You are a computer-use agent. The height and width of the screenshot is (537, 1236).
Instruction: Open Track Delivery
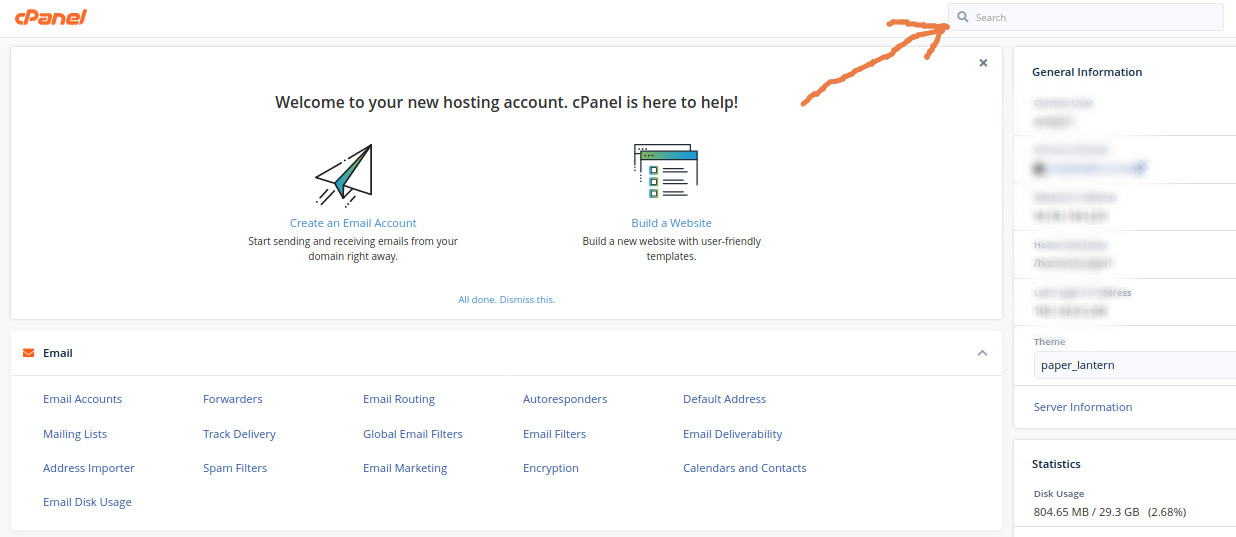tap(239, 434)
